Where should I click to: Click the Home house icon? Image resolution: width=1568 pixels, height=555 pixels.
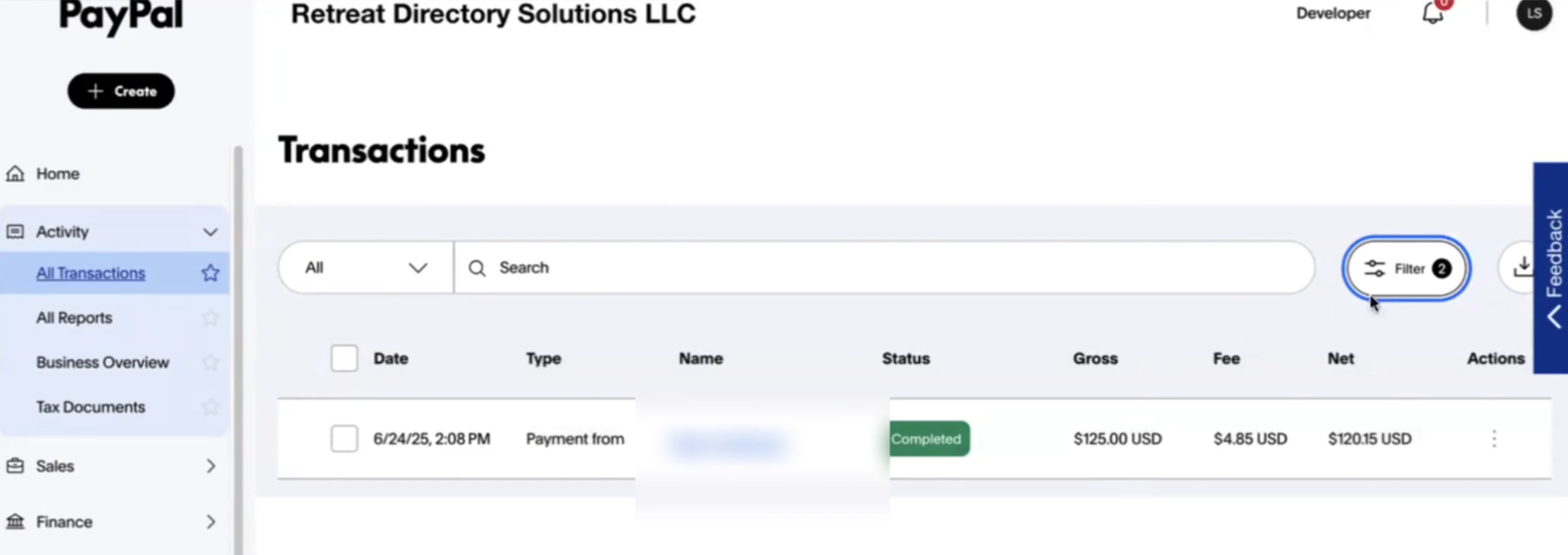(x=15, y=174)
